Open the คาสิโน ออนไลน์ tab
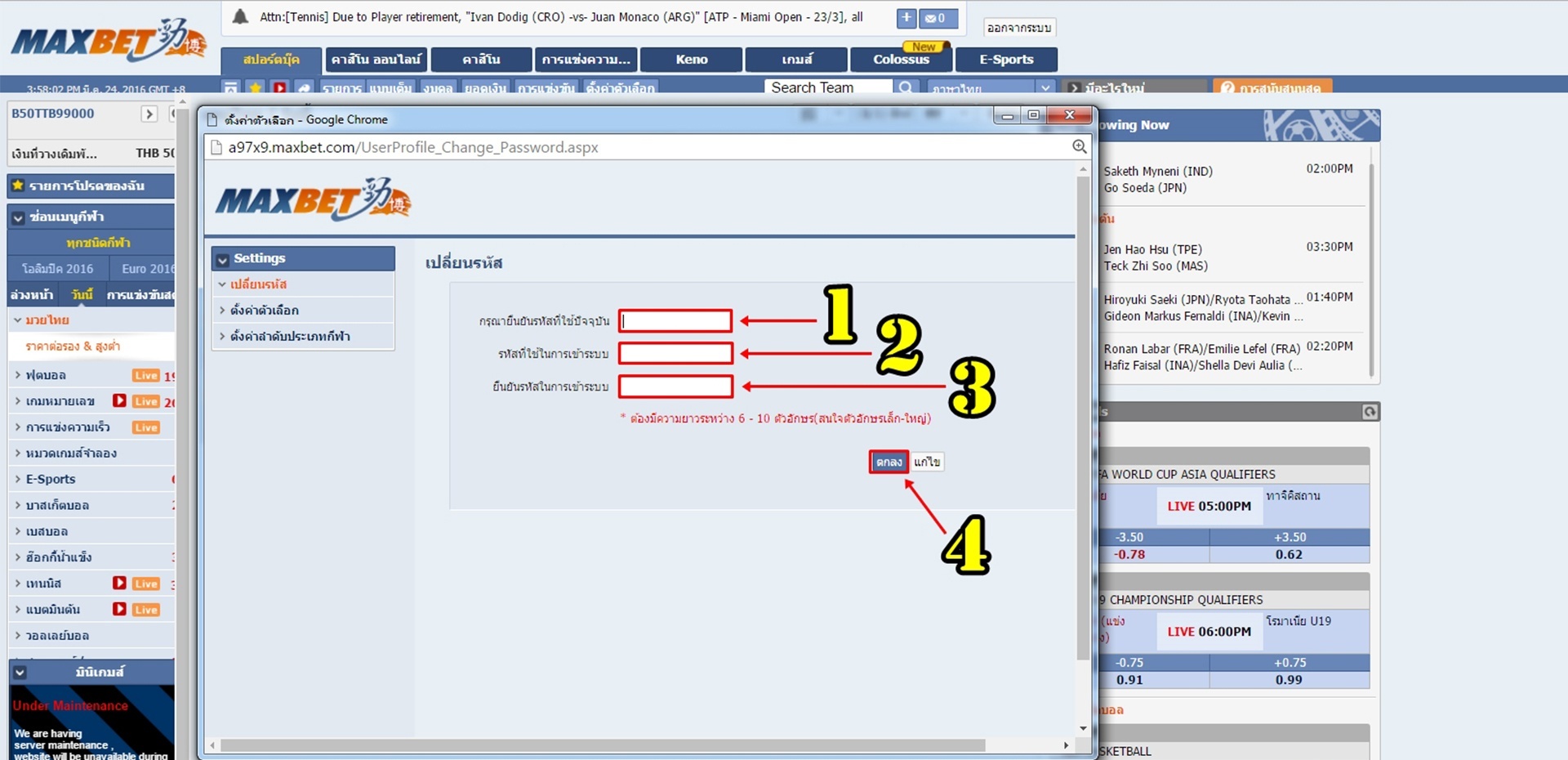The image size is (1568, 760). click(376, 60)
